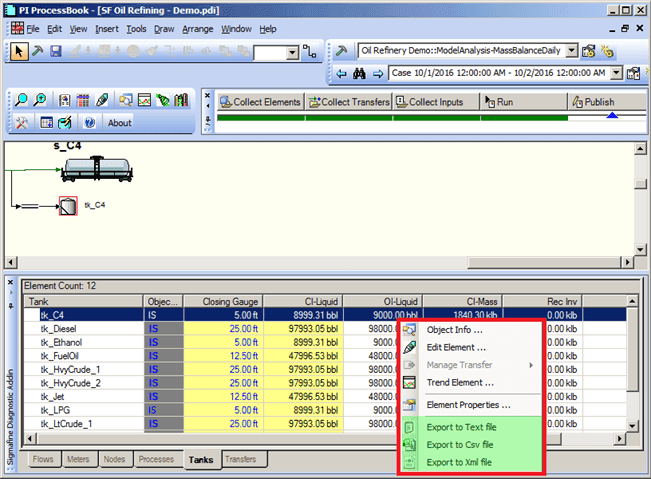Click the first magnifier icon in Sigmafine toolbar
The height and width of the screenshot is (479, 651).
(21, 100)
